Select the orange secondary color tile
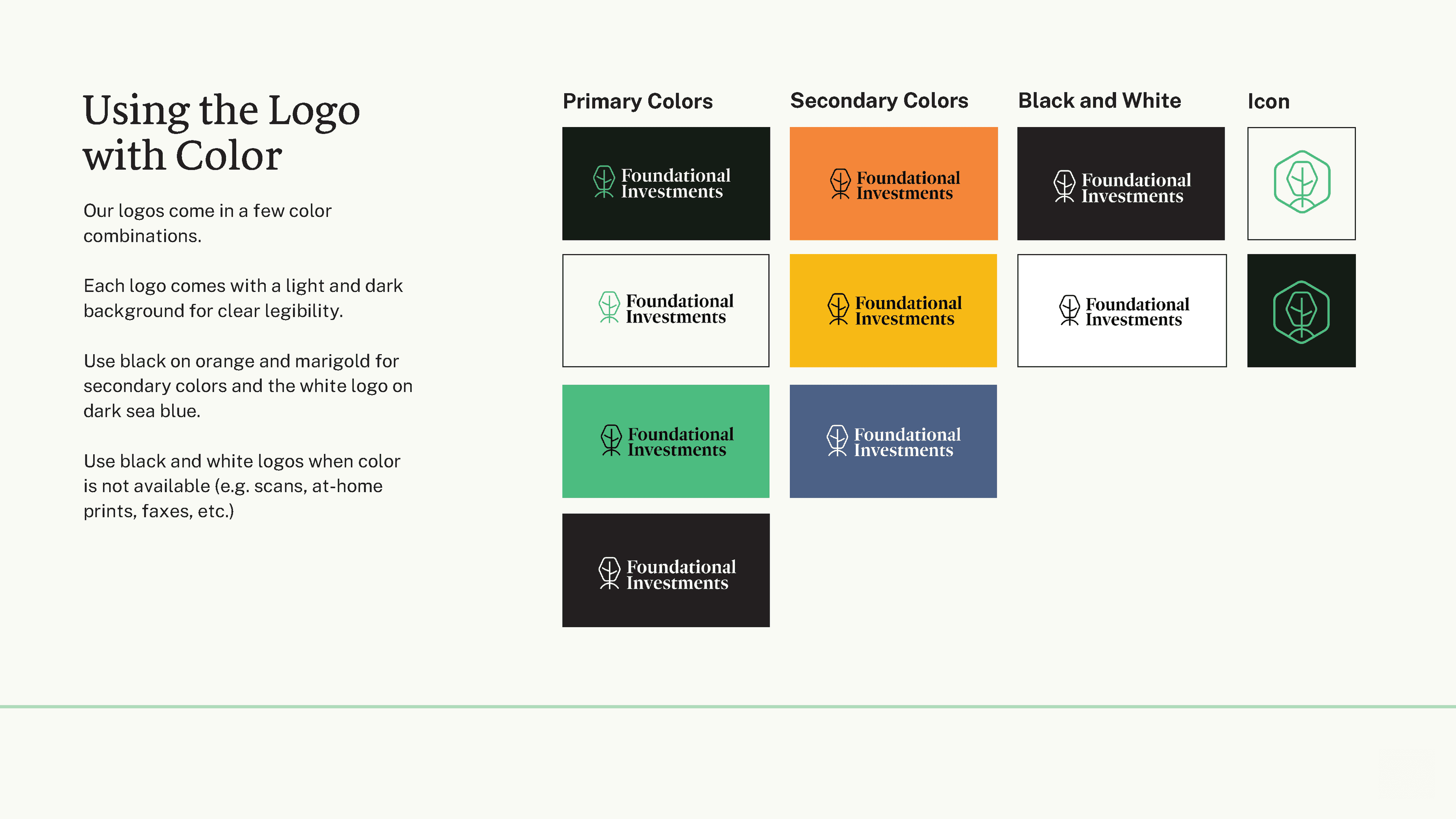Screen dimensions: 1456x819 (x=894, y=184)
